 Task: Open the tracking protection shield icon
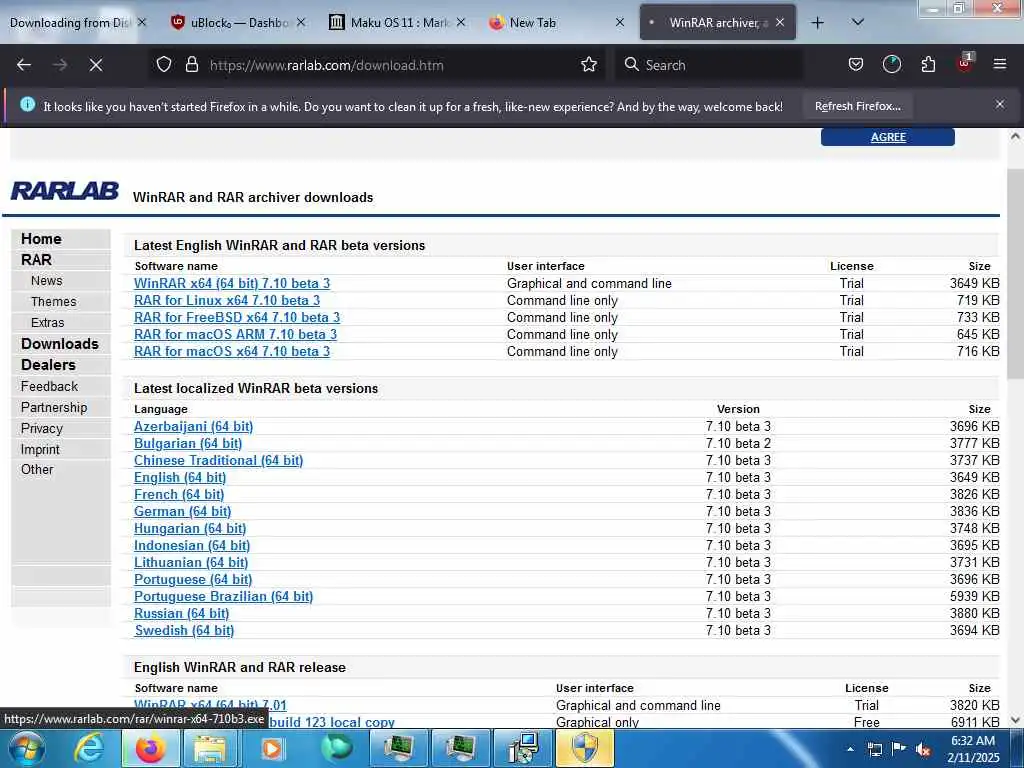[x=164, y=65]
